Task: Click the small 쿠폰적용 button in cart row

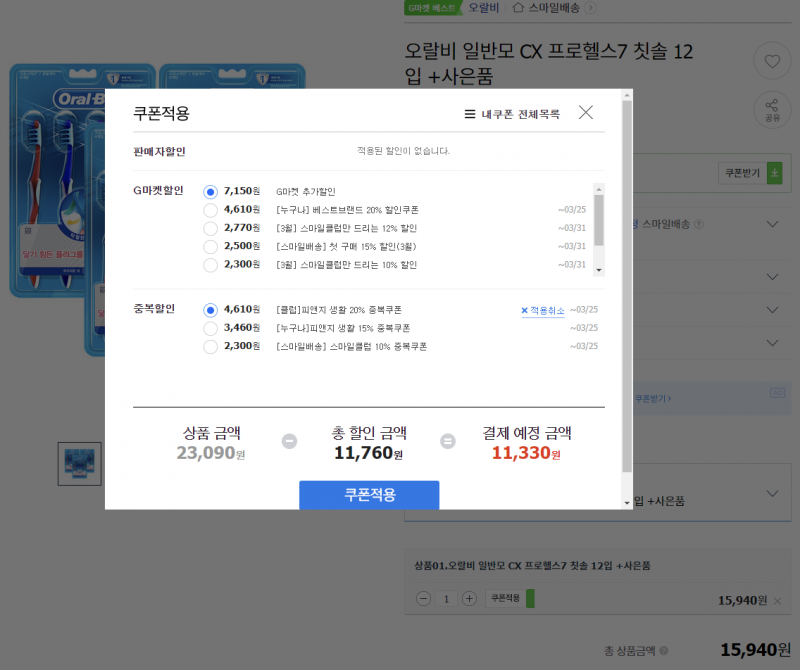Action: (509, 598)
